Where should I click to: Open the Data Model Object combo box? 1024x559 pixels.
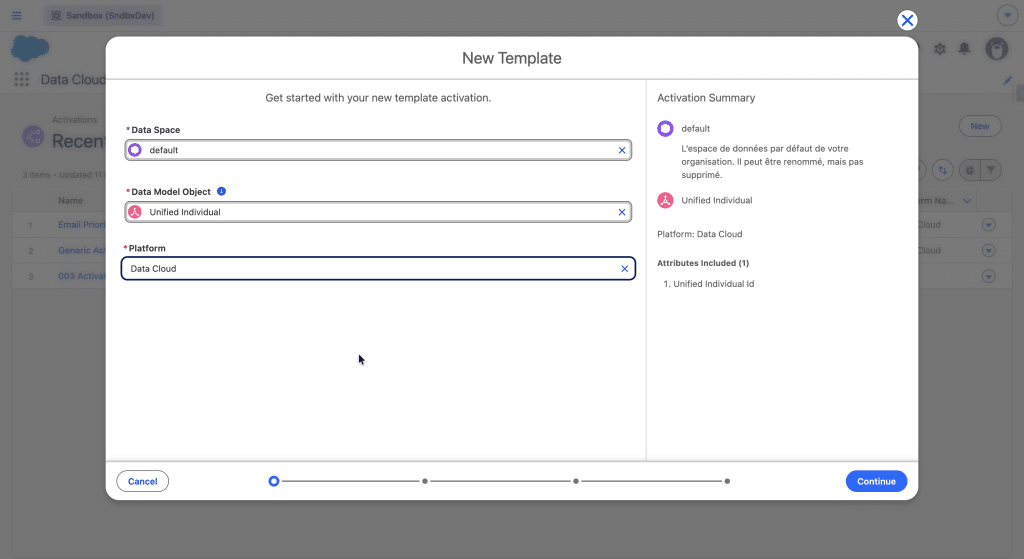click(378, 212)
